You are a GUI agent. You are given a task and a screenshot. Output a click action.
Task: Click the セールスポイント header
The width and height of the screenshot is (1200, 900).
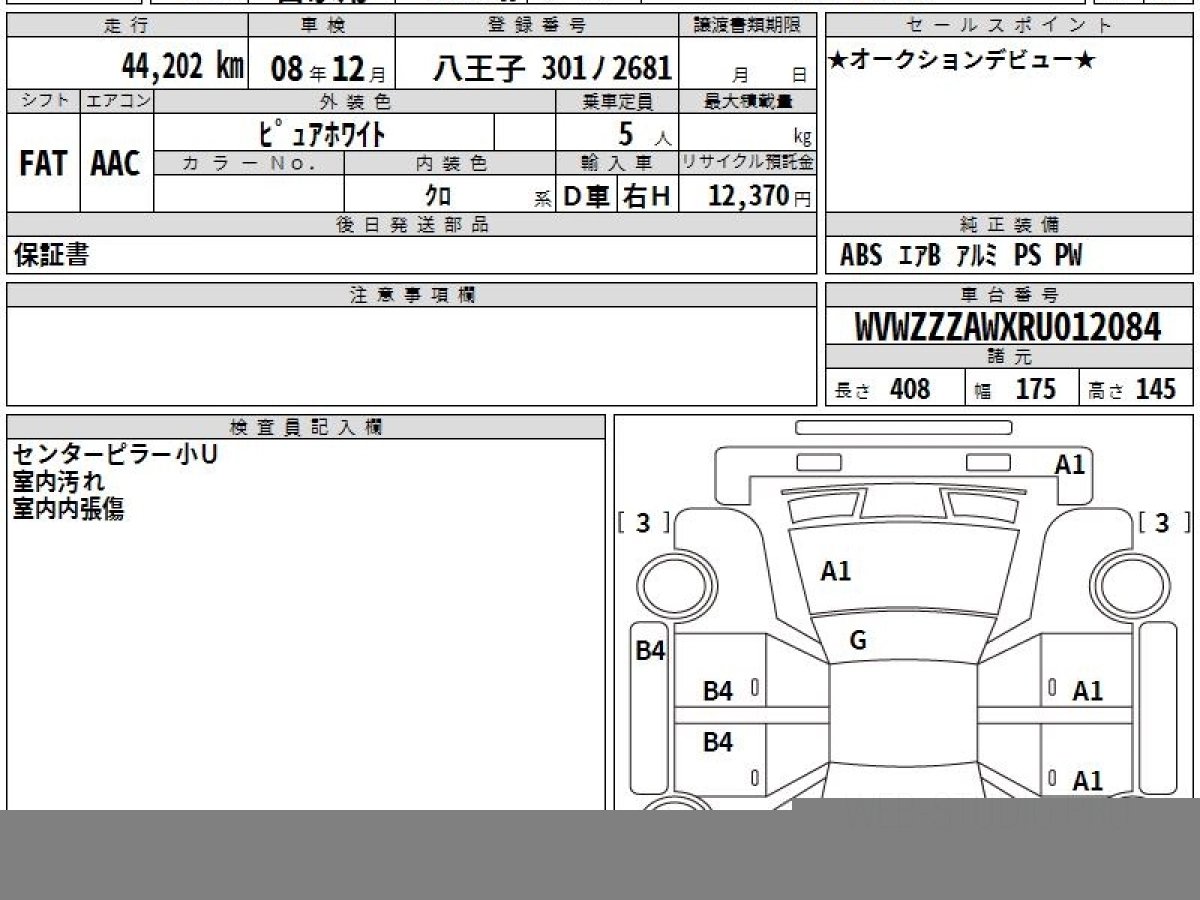[x=1010, y=25]
